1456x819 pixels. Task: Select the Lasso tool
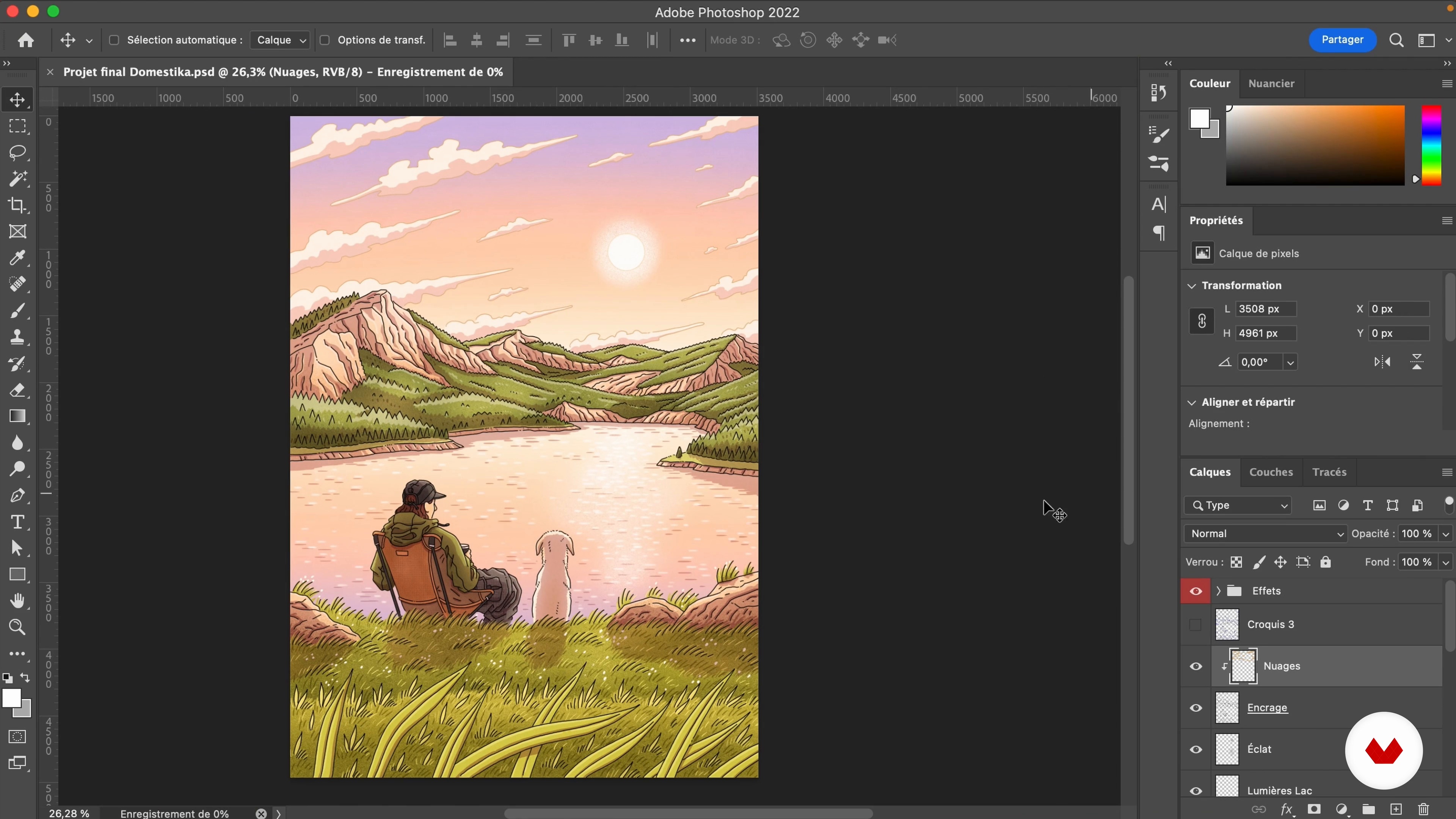[x=17, y=152]
